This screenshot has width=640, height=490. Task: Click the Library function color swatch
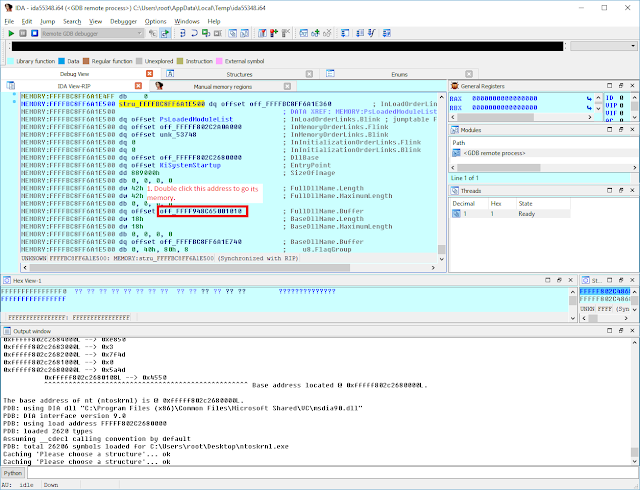[x=11, y=61]
